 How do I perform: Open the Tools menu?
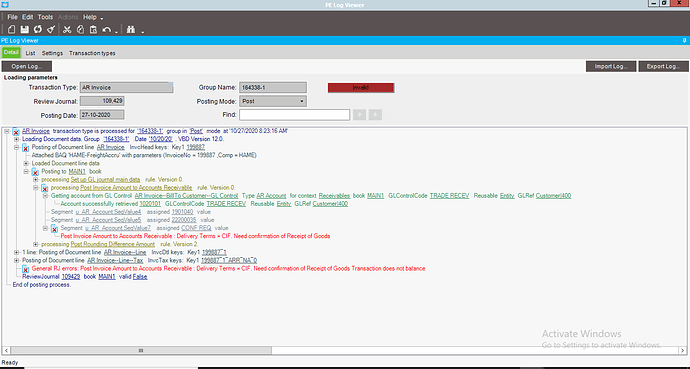click(x=45, y=17)
